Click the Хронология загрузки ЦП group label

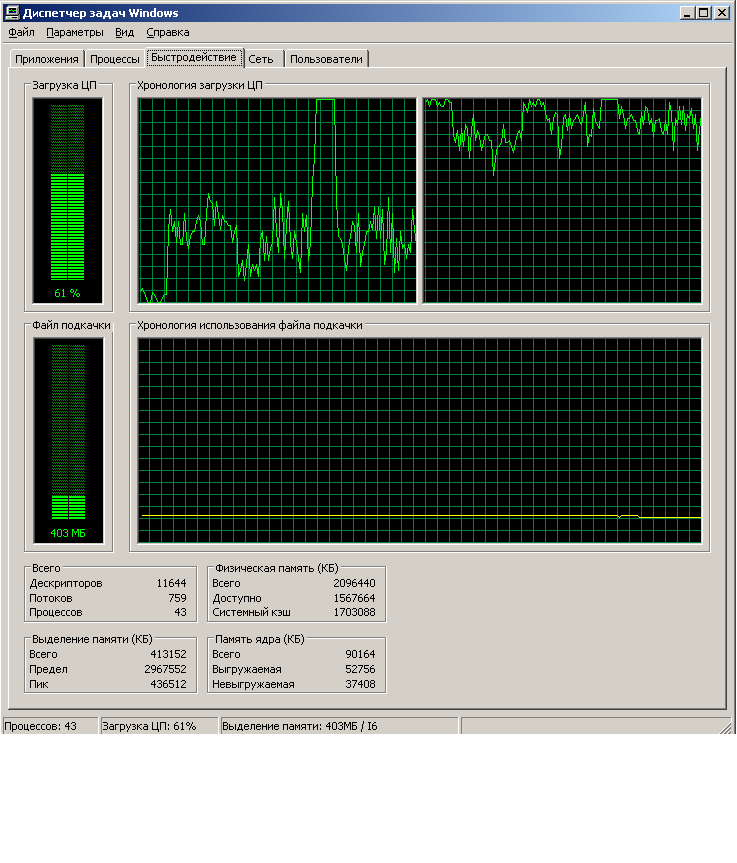click(x=200, y=85)
